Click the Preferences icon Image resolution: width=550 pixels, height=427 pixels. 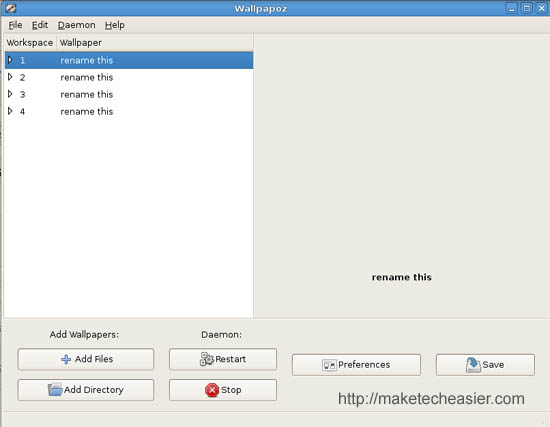click(329, 365)
